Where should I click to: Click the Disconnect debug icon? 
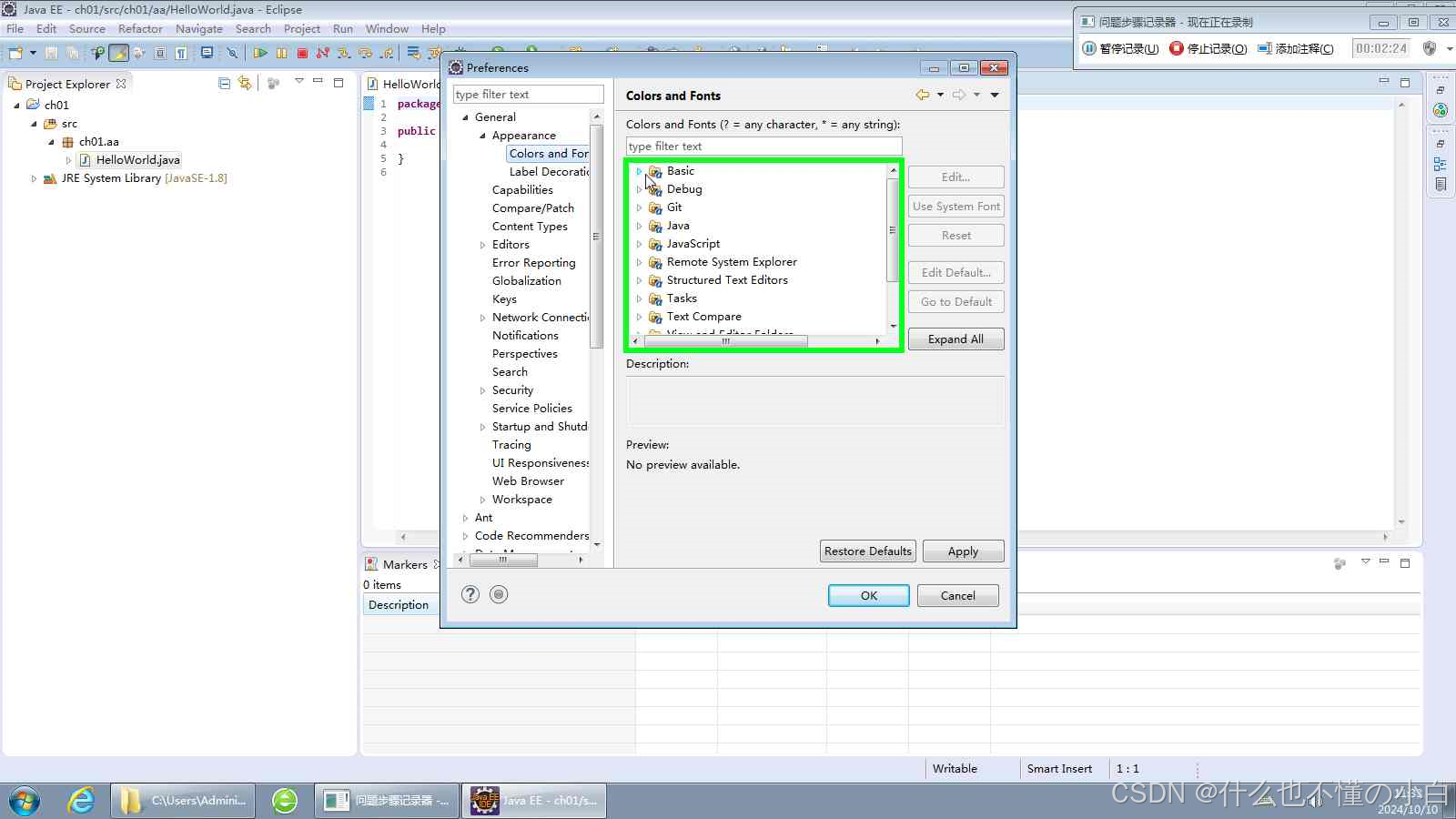click(x=323, y=53)
